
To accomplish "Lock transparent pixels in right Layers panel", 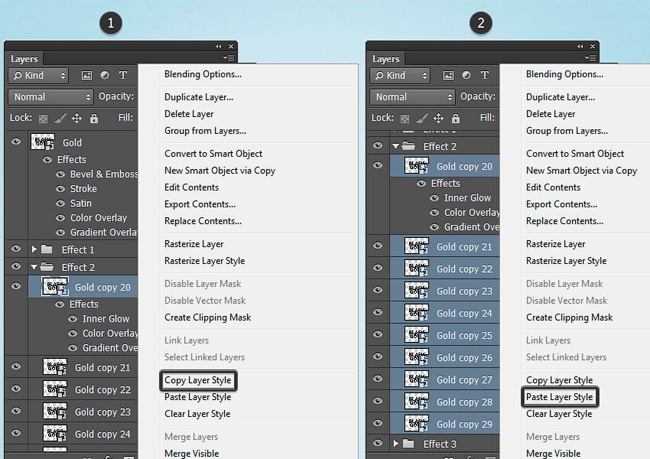I will pos(405,119).
